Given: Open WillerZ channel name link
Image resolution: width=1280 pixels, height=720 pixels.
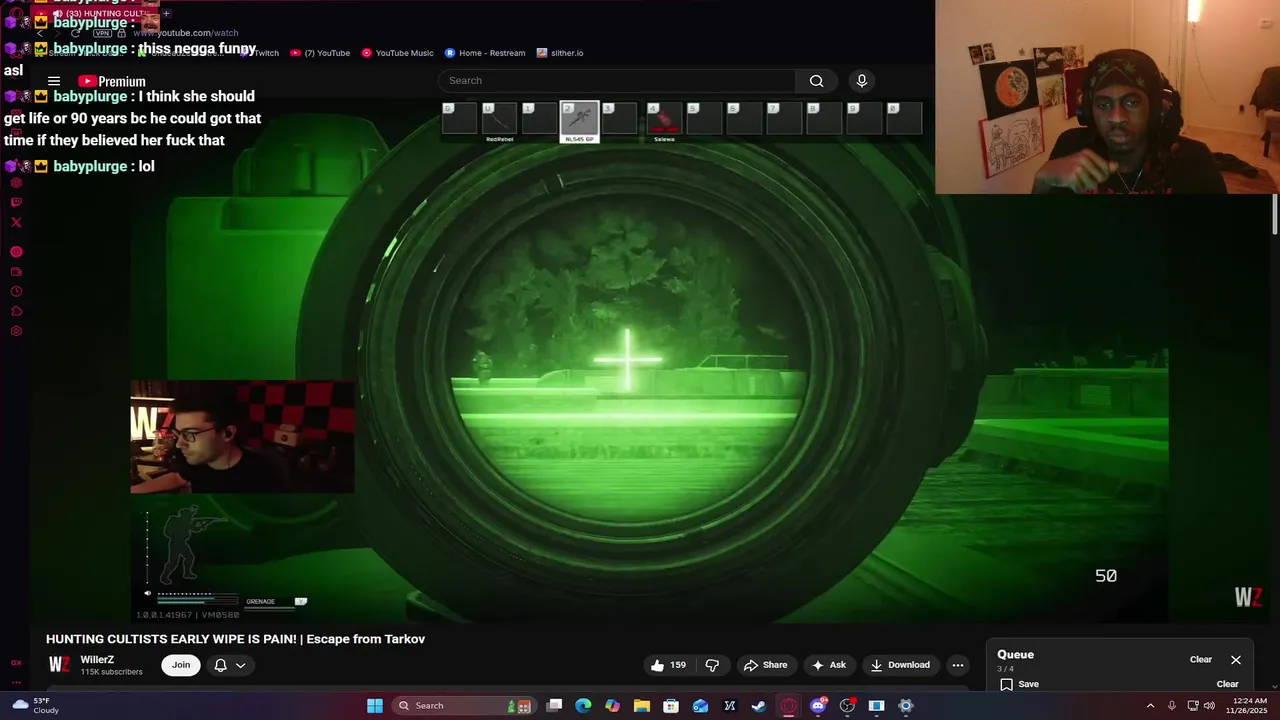Looking at the screenshot, I should click(97, 660).
